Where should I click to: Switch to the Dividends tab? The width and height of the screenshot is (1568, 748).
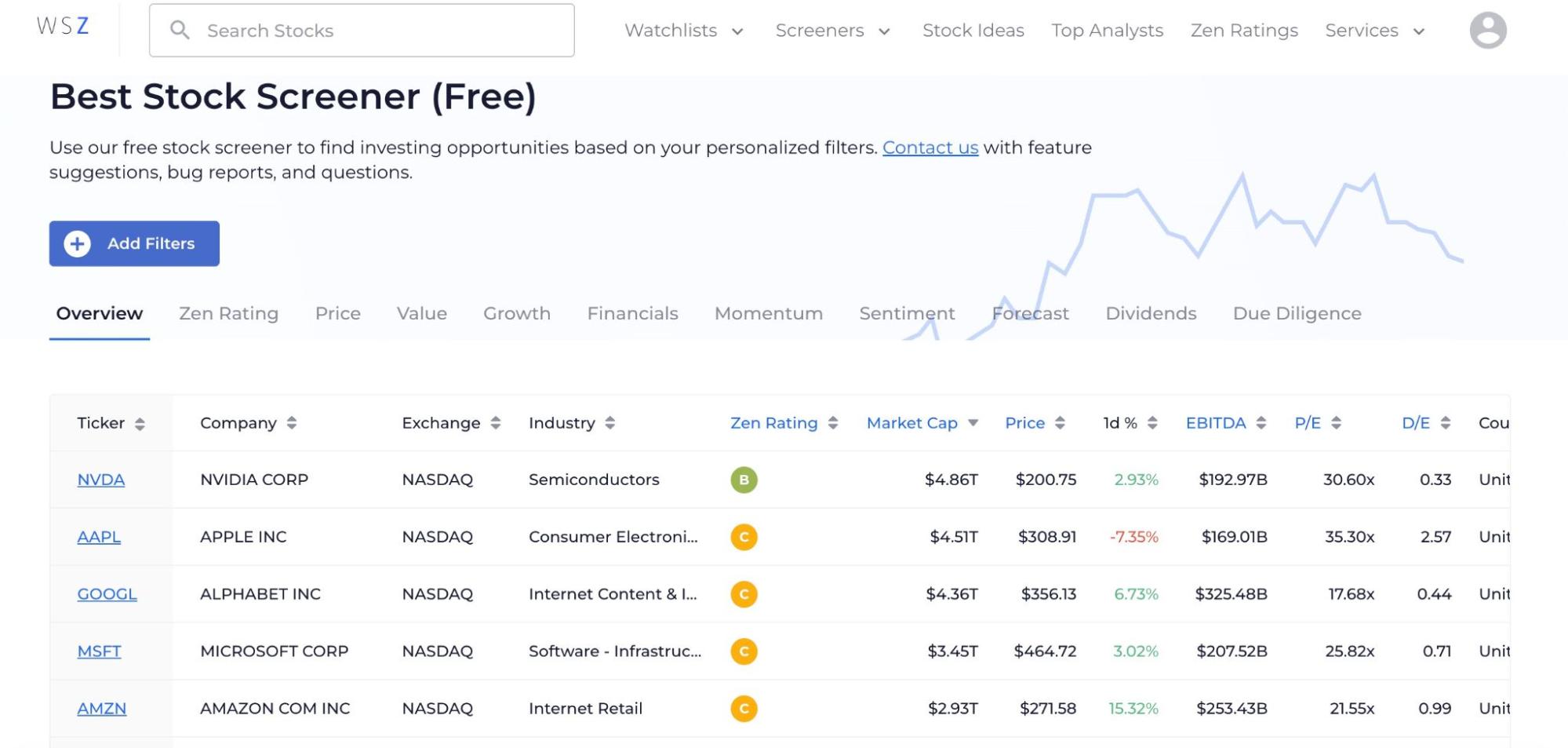(x=1151, y=313)
